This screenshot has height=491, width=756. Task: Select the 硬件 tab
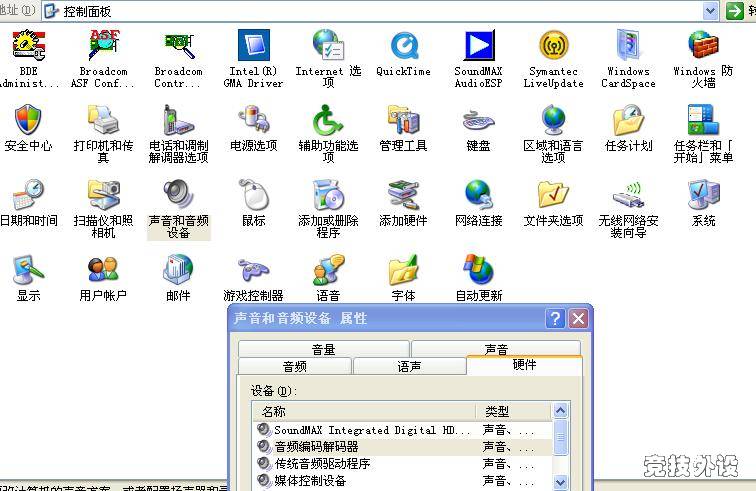[525, 365]
